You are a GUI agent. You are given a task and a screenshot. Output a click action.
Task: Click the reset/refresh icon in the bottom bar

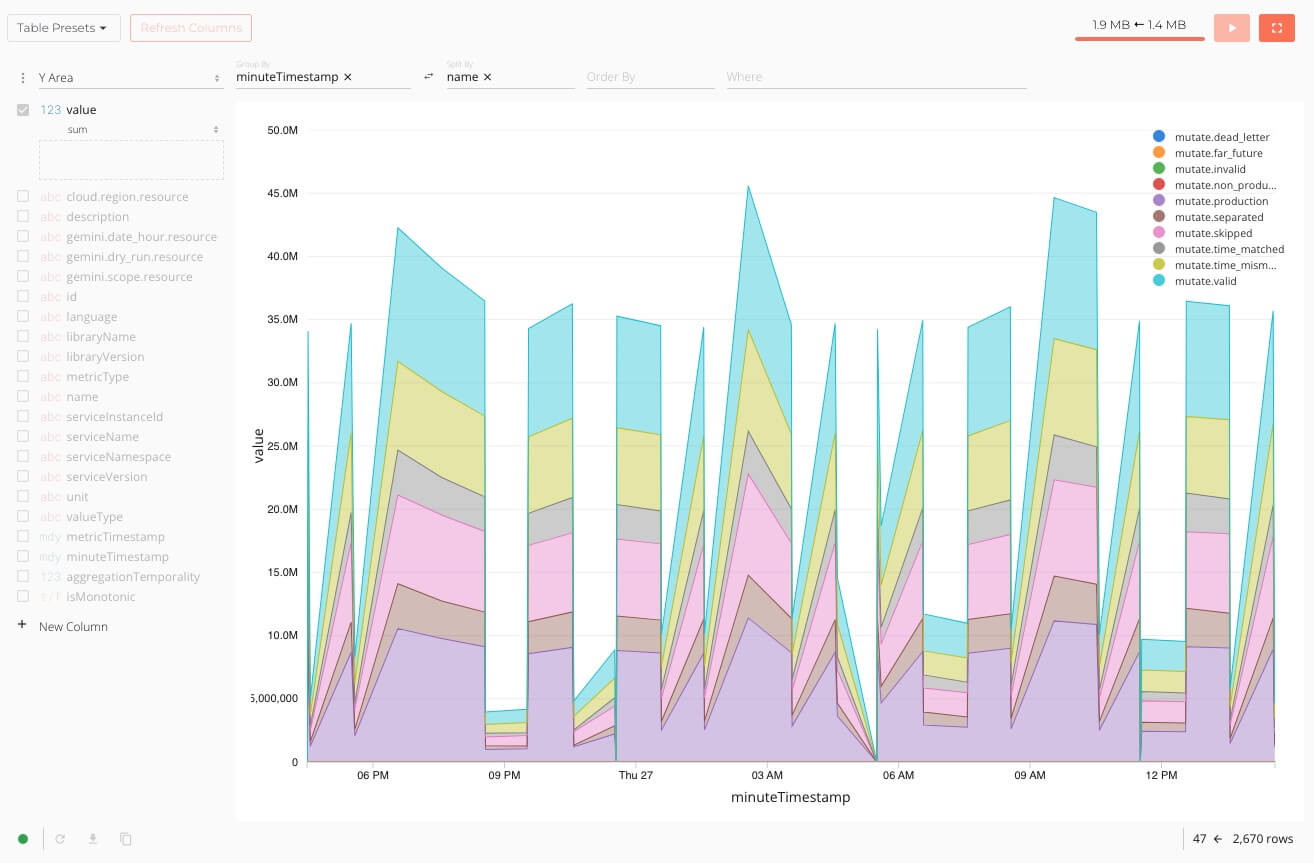[60, 839]
